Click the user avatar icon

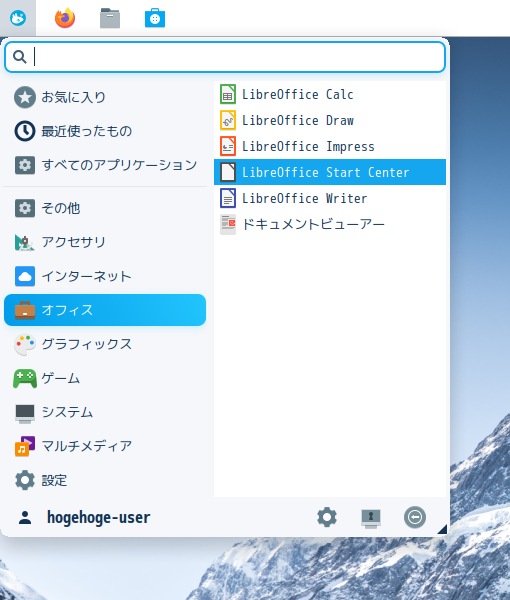(25, 518)
